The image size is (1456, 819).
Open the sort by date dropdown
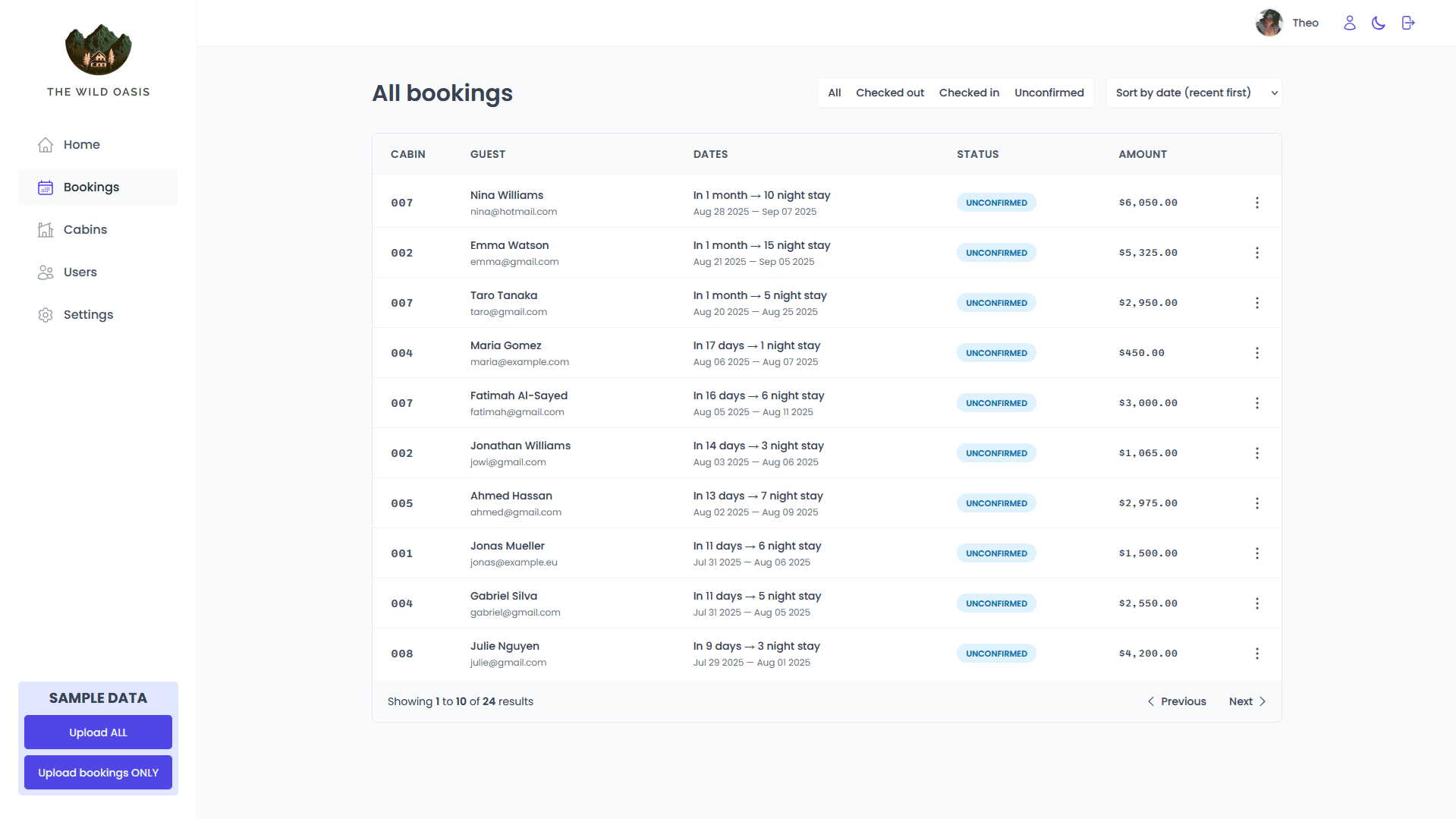pos(1193,92)
